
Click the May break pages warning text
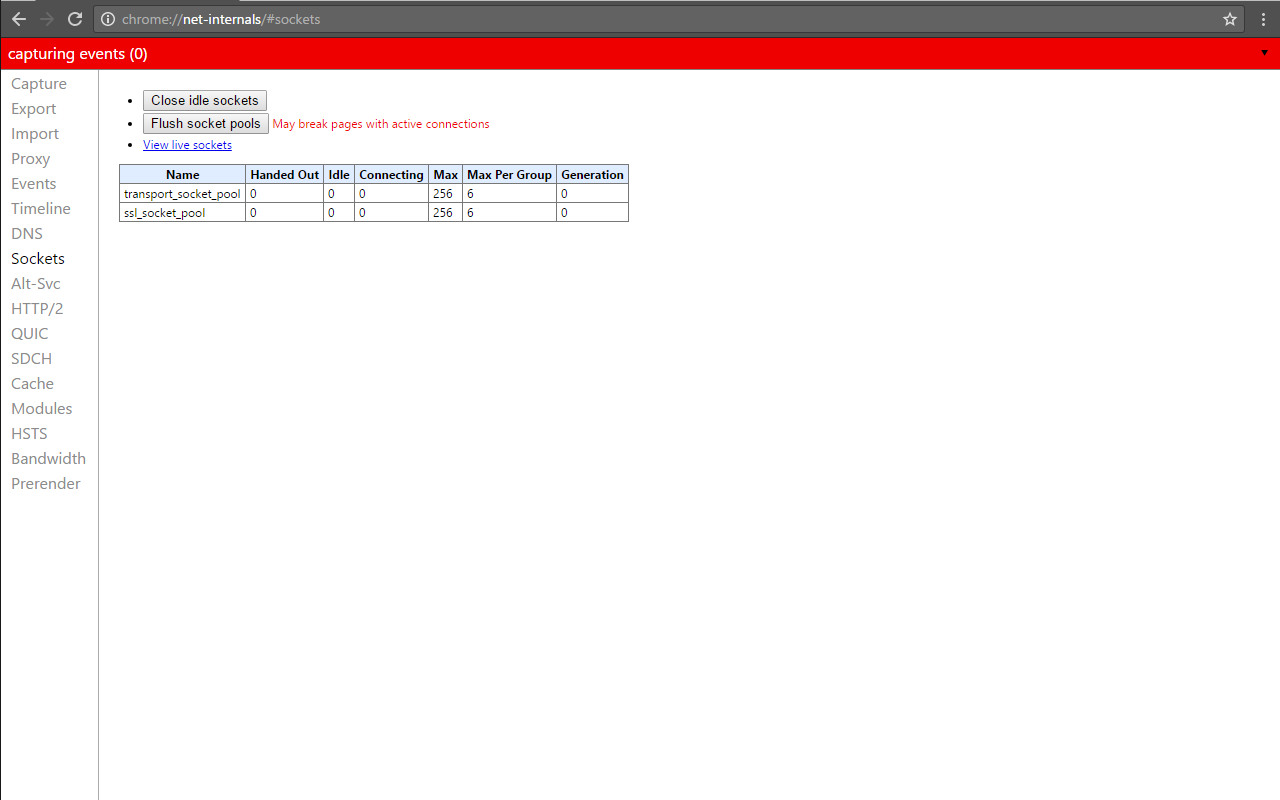tap(381, 124)
